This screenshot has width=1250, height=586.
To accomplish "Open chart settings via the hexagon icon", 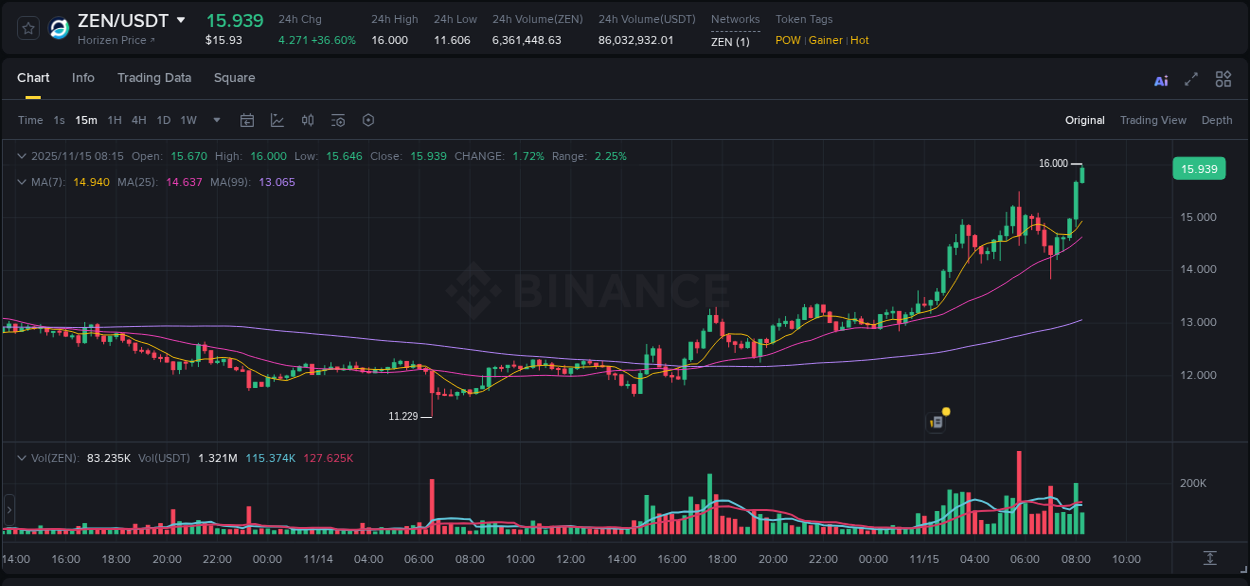I will tap(368, 120).
